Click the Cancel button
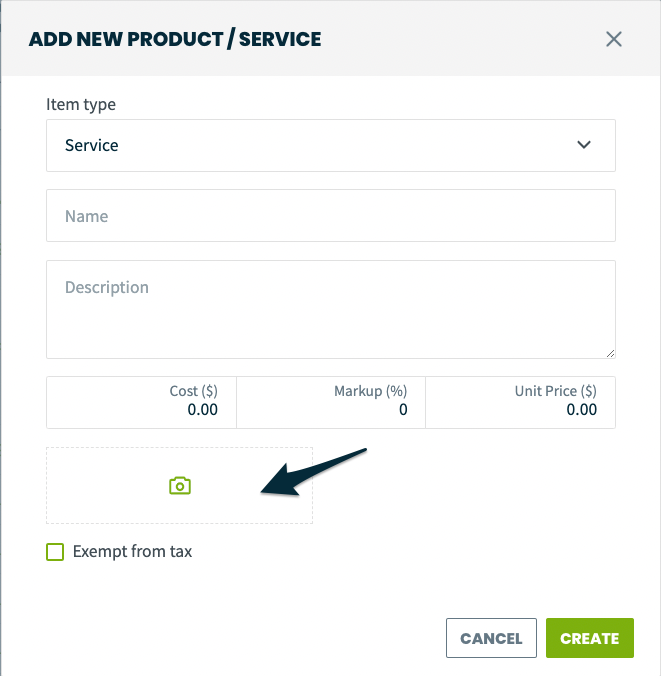Viewport: 661px width, 676px height. (491, 638)
